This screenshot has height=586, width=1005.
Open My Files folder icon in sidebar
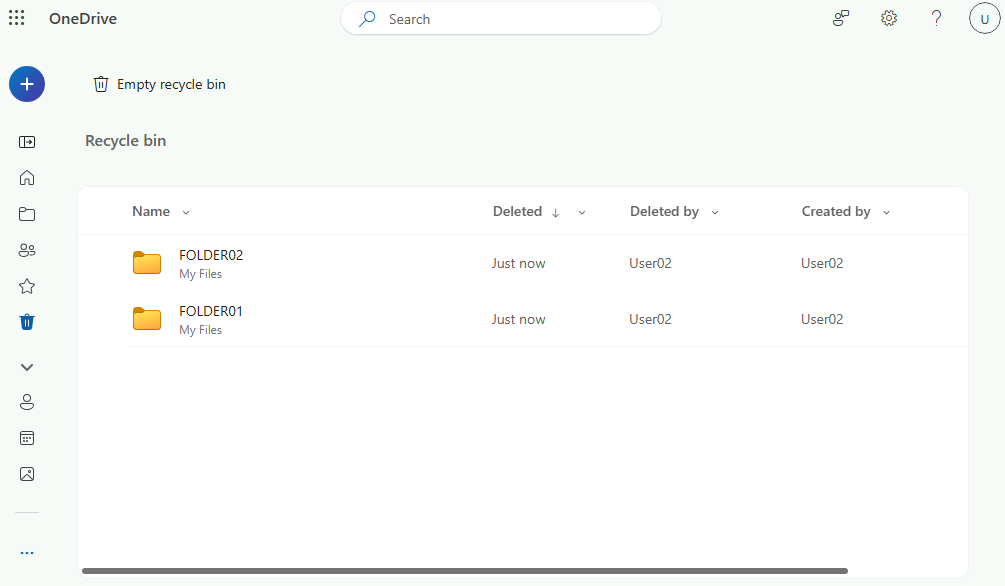(27, 214)
